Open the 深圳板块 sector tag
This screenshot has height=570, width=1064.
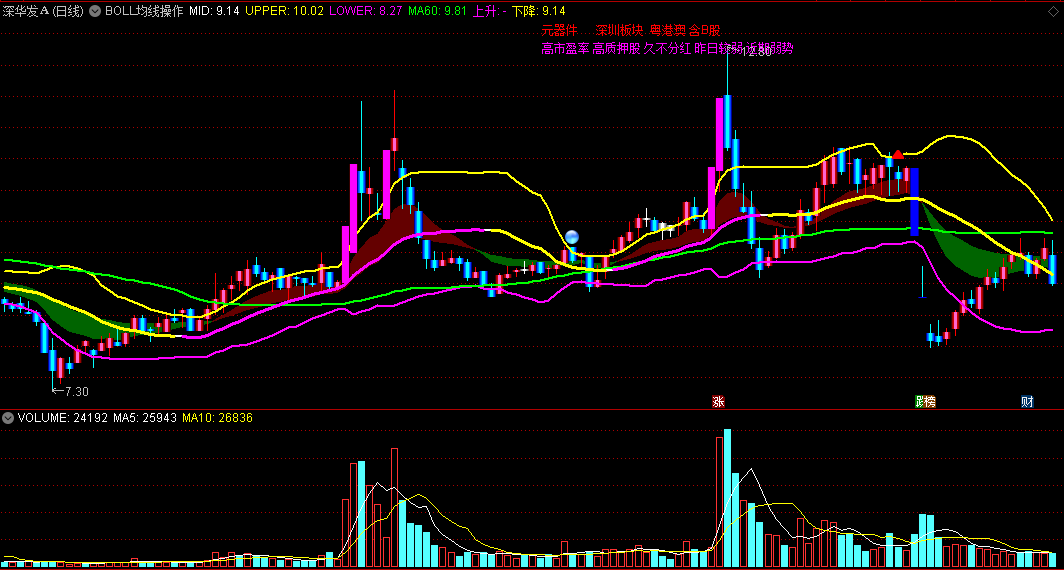point(620,31)
